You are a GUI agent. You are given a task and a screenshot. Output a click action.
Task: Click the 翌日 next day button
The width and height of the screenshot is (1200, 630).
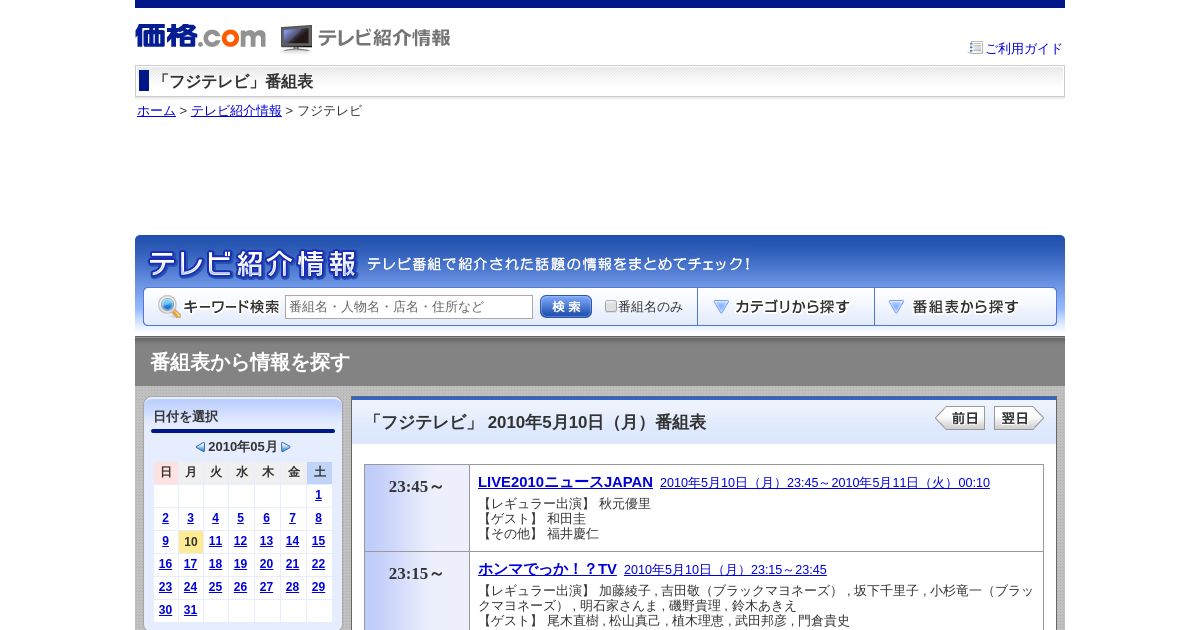pyautogui.click(x=1019, y=418)
